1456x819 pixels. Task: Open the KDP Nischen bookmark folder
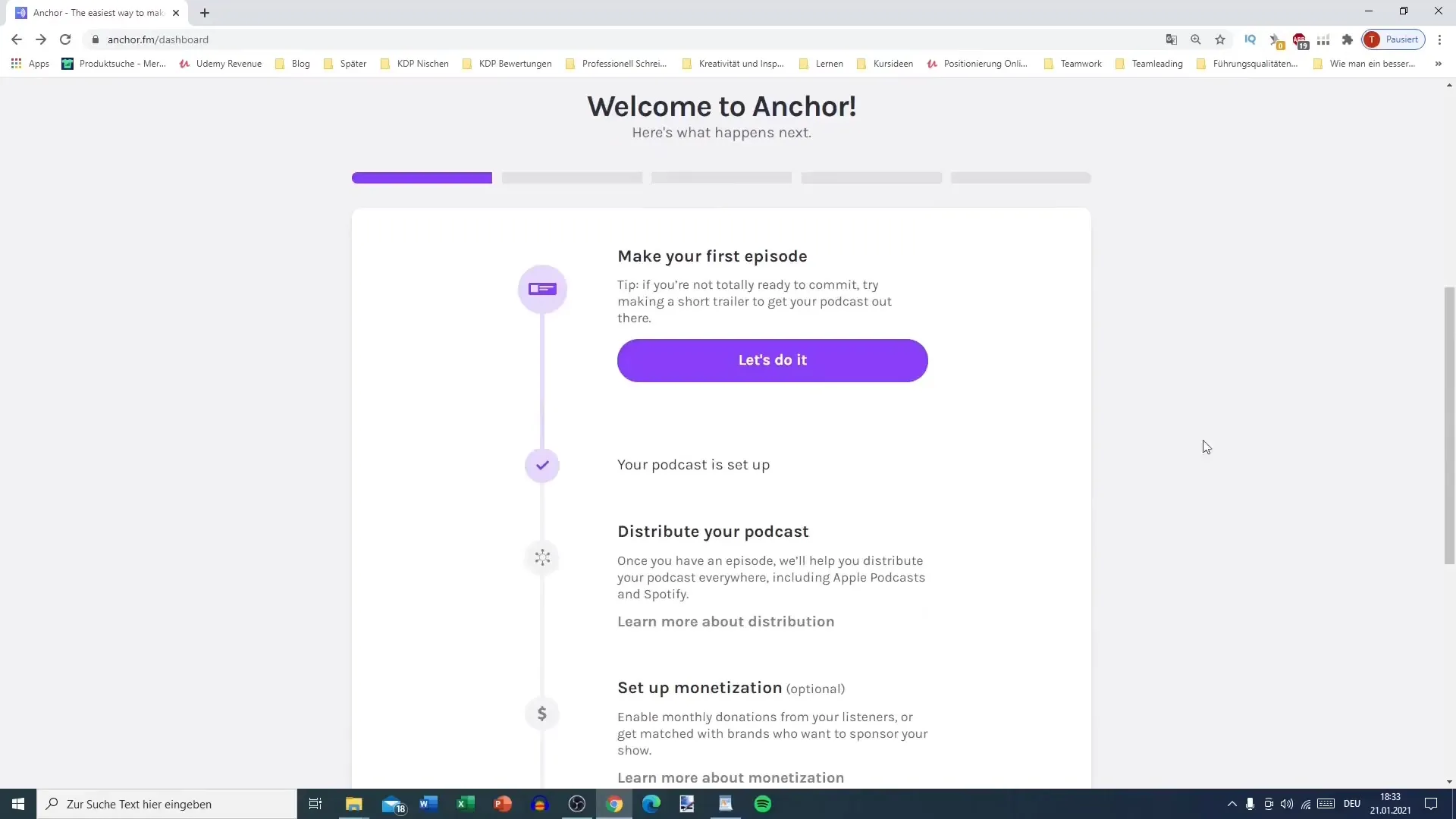pos(414,64)
